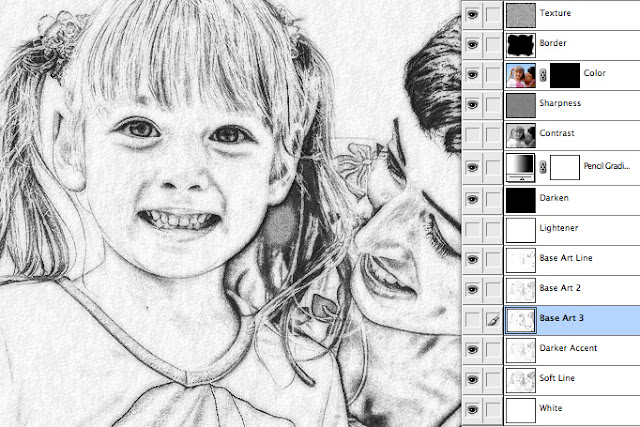
Task: Toggle the link box next to Base Art 2
Action: tap(493, 290)
